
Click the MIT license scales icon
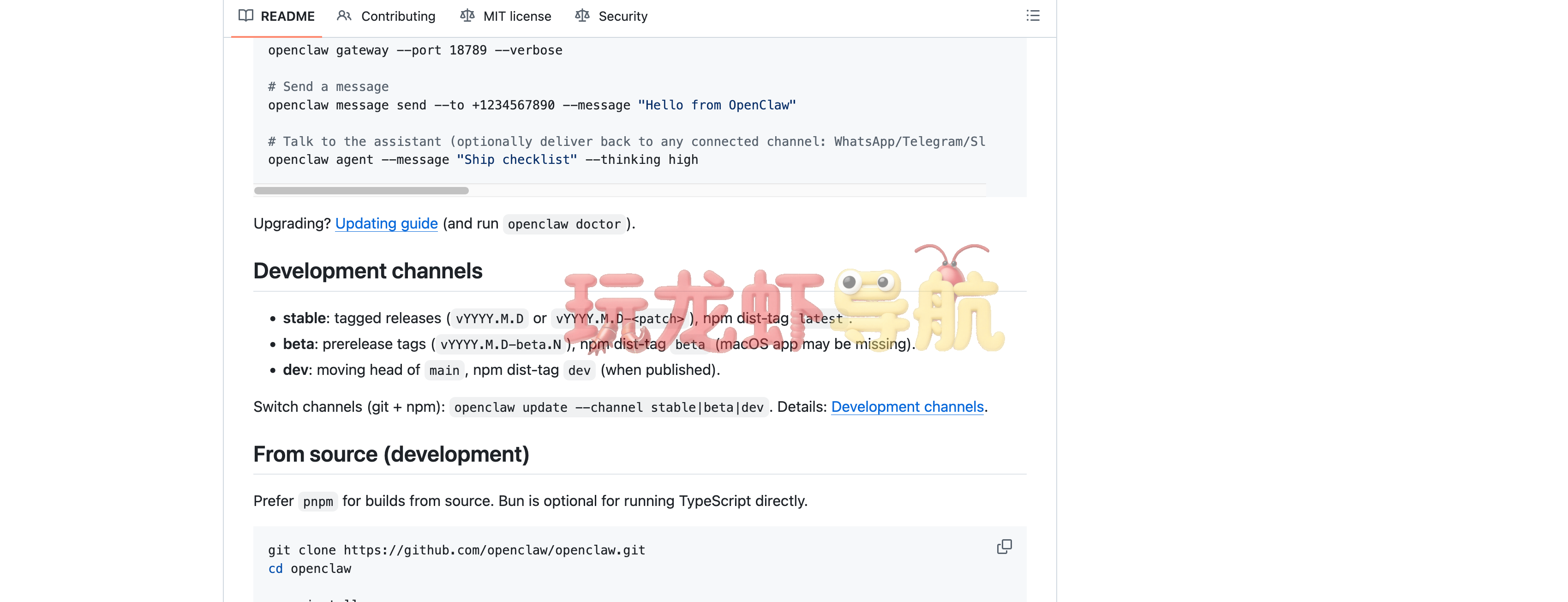[x=467, y=16]
